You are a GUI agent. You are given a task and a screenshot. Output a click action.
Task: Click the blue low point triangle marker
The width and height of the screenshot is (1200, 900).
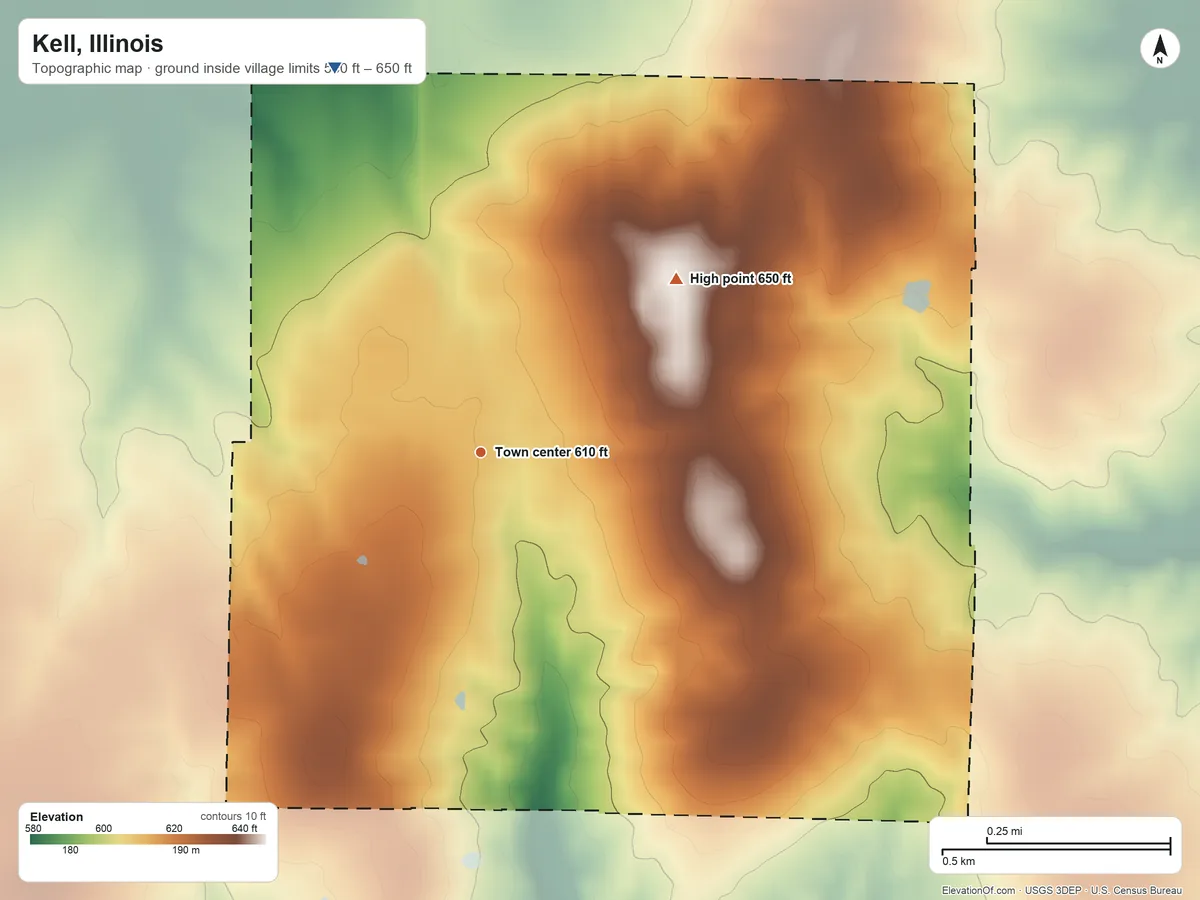335,68
